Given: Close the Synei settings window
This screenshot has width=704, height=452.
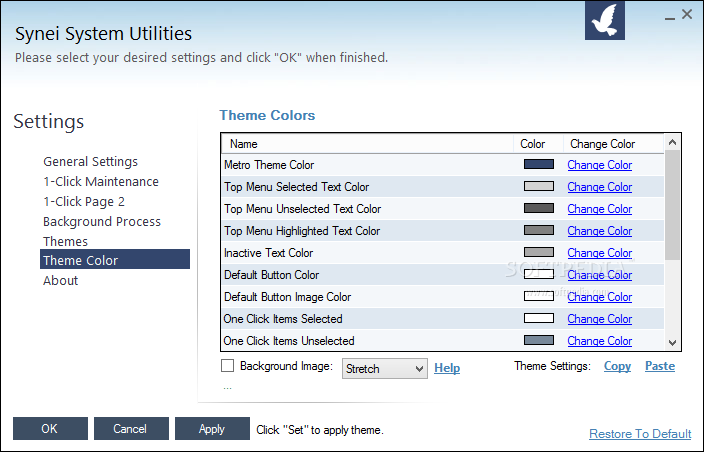Looking at the screenshot, I should [x=687, y=14].
